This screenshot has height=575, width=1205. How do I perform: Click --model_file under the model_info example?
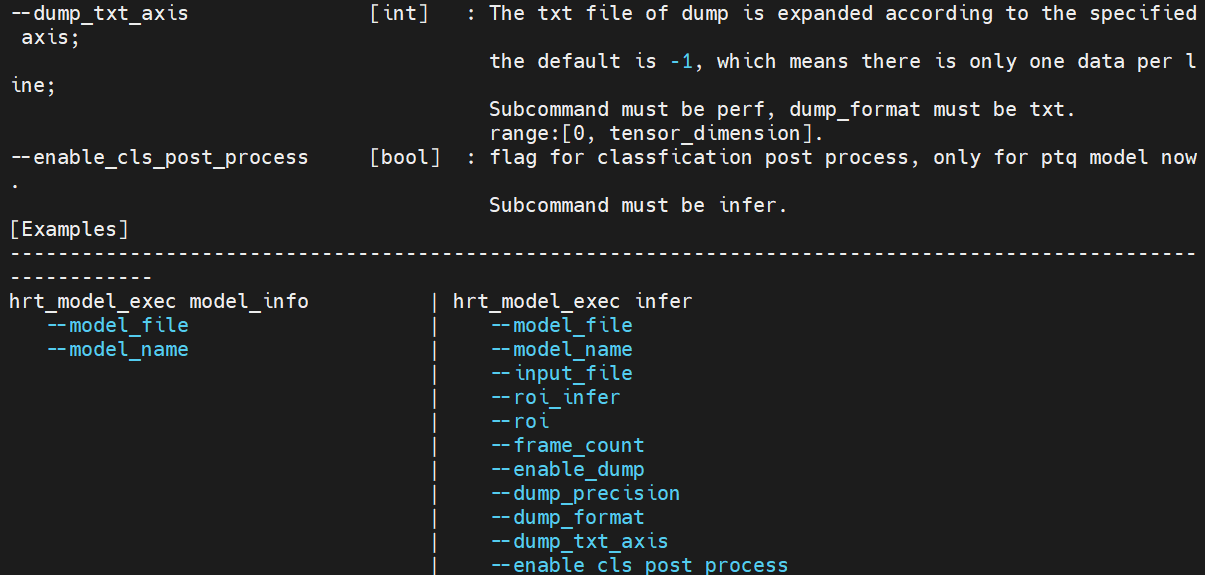117,326
